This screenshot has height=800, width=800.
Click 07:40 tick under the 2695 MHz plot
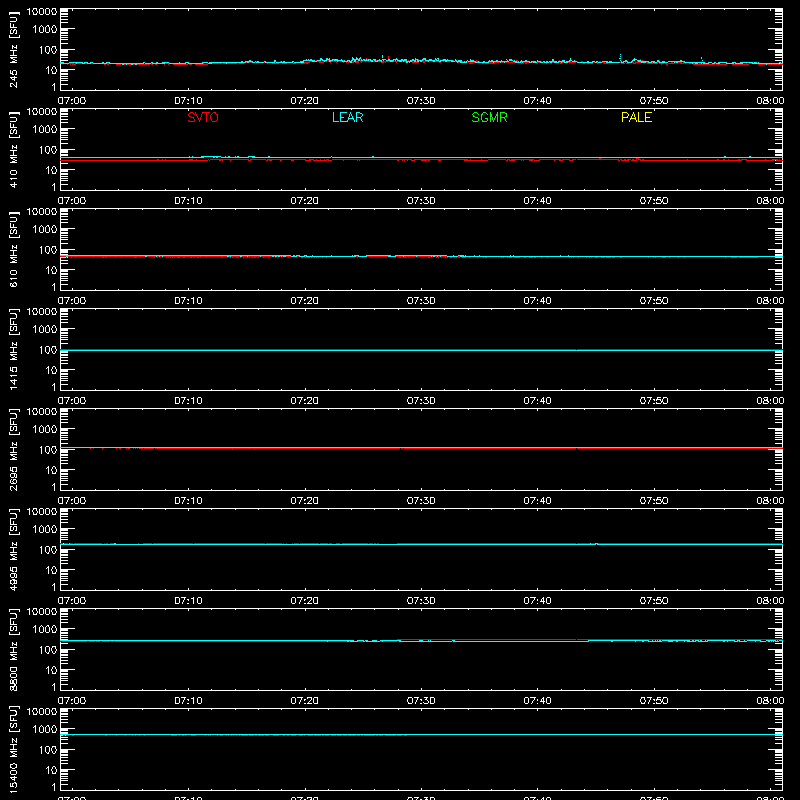[x=537, y=501]
